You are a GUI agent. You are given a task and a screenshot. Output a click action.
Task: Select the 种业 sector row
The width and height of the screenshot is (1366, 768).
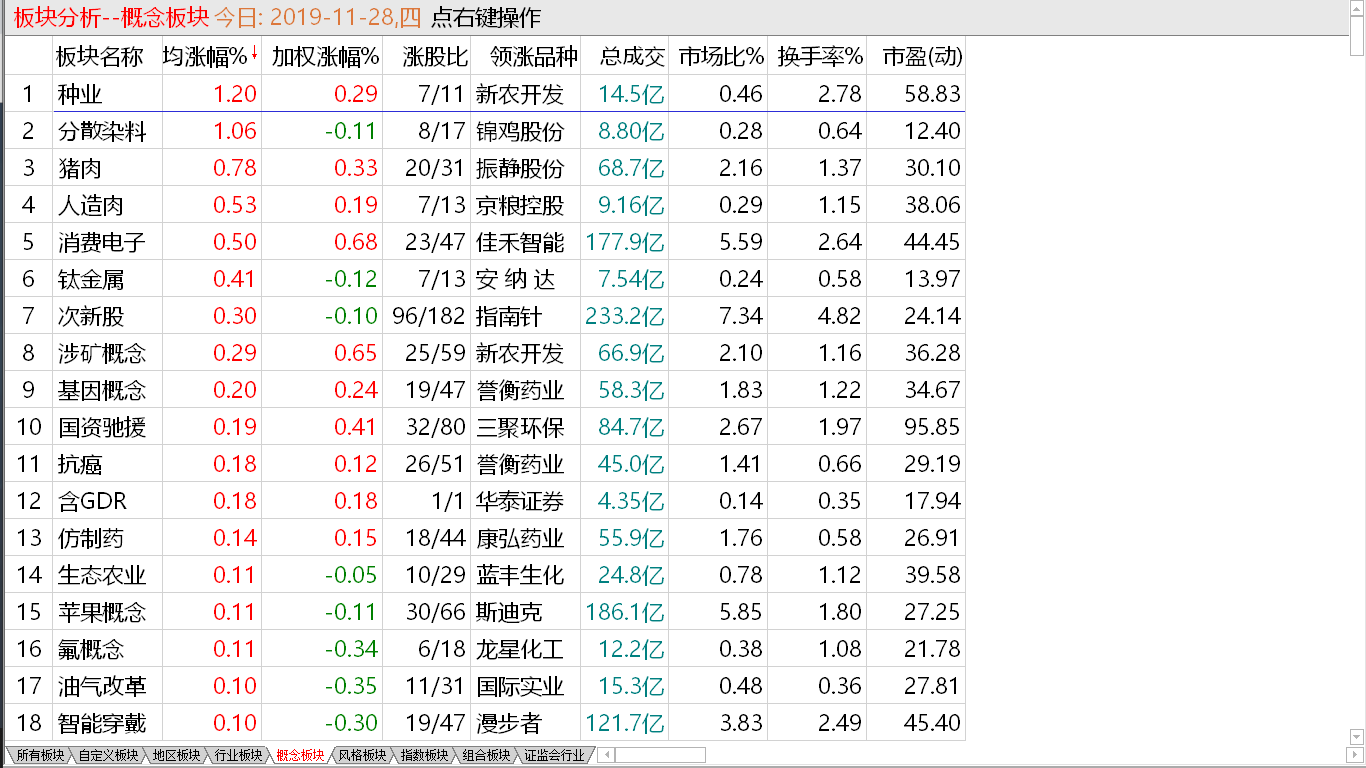(485, 94)
